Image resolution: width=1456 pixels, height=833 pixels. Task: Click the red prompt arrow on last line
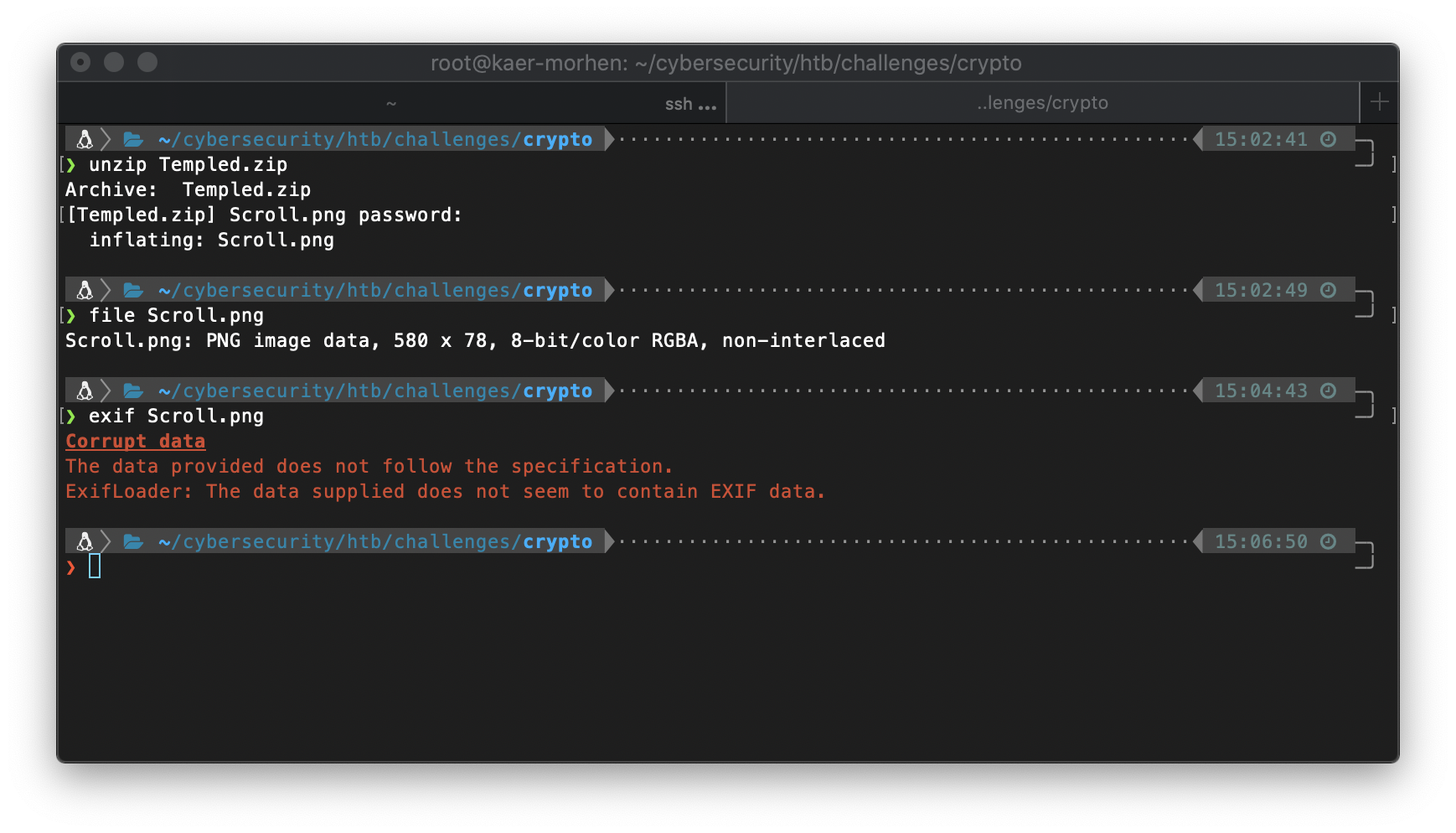[71, 567]
